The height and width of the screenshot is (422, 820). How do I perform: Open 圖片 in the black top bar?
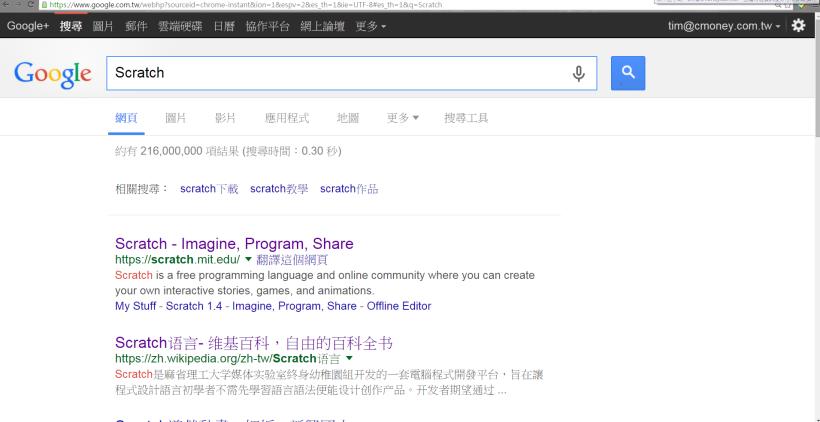coord(103,26)
